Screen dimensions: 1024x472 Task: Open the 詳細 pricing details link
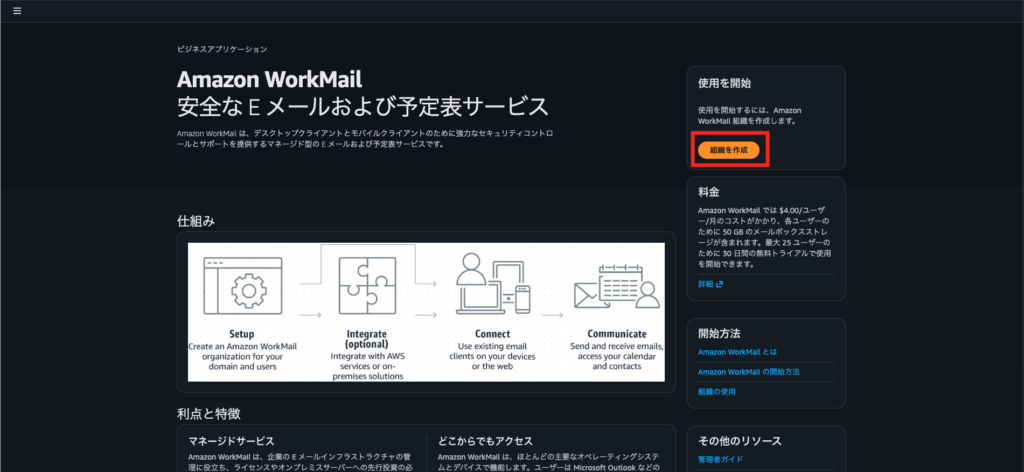pyautogui.click(x=705, y=284)
